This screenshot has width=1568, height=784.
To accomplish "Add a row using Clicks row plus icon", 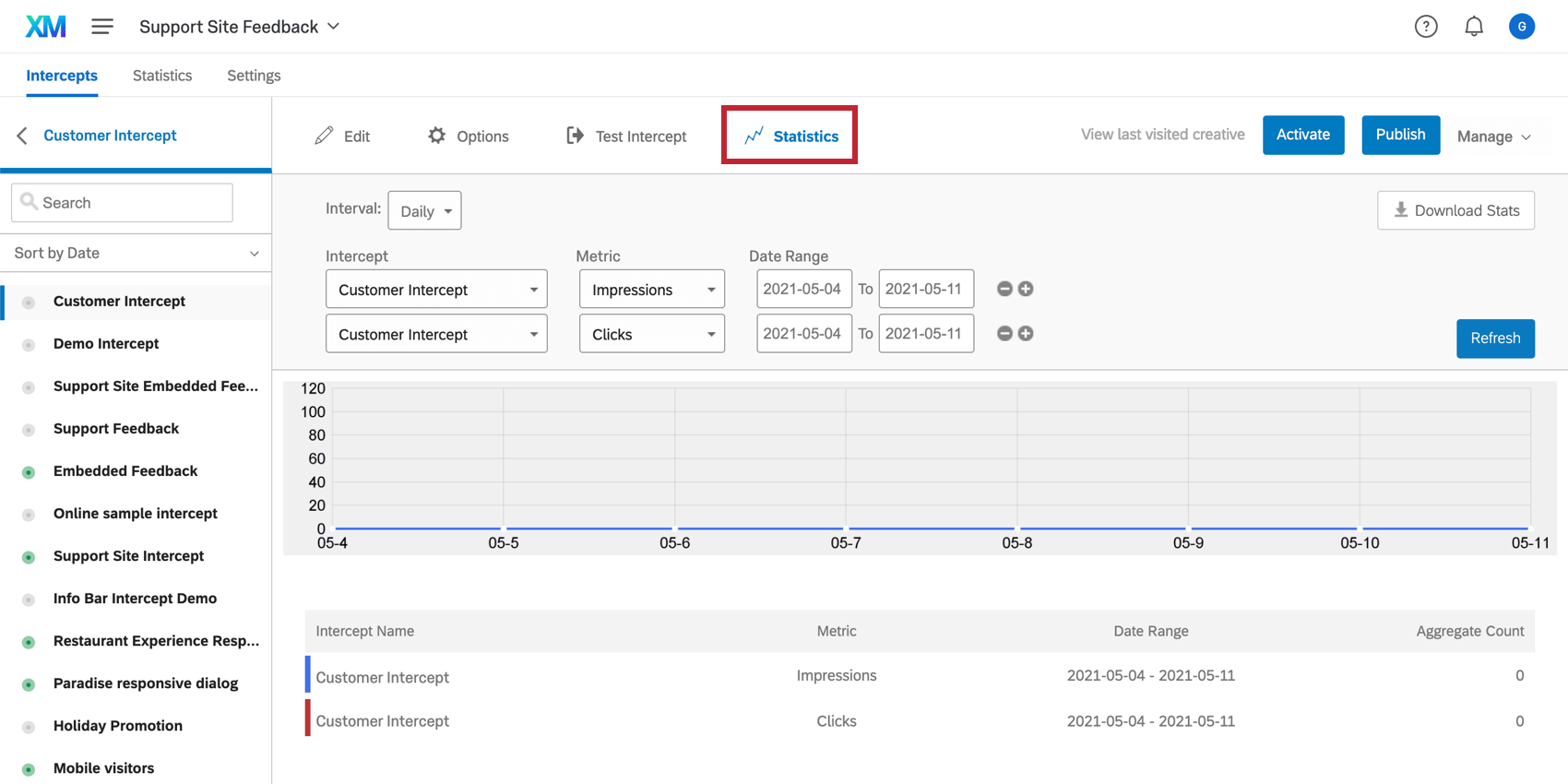I will pyautogui.click(x=1026, y=334).
